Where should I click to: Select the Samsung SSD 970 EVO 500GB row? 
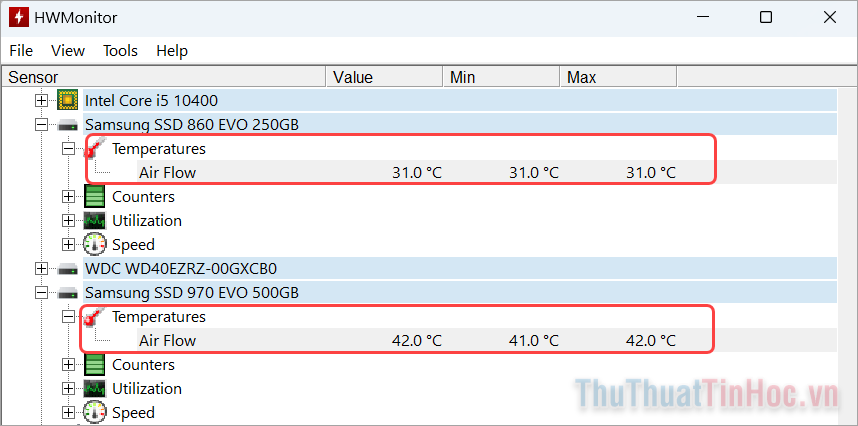(x=460, y=293)
